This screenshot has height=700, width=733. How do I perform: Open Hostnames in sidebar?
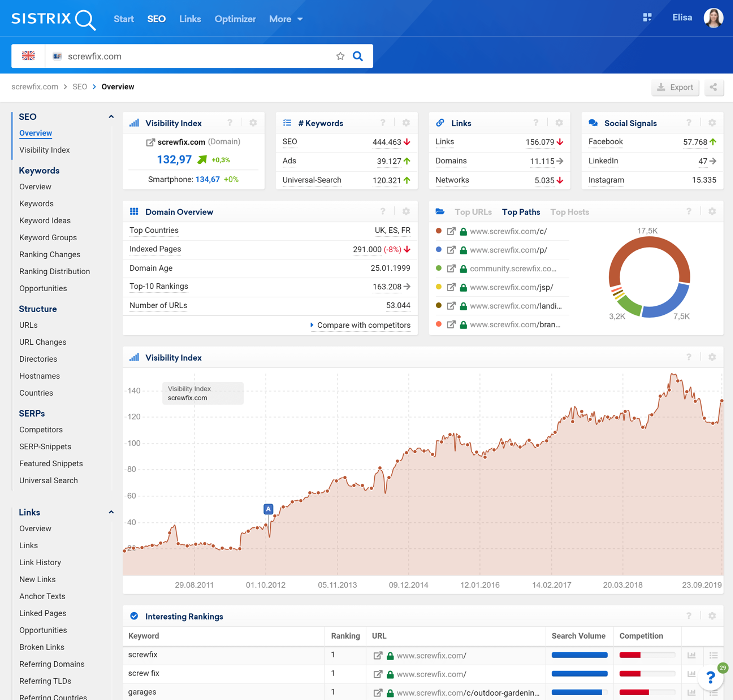coord(39,376)
